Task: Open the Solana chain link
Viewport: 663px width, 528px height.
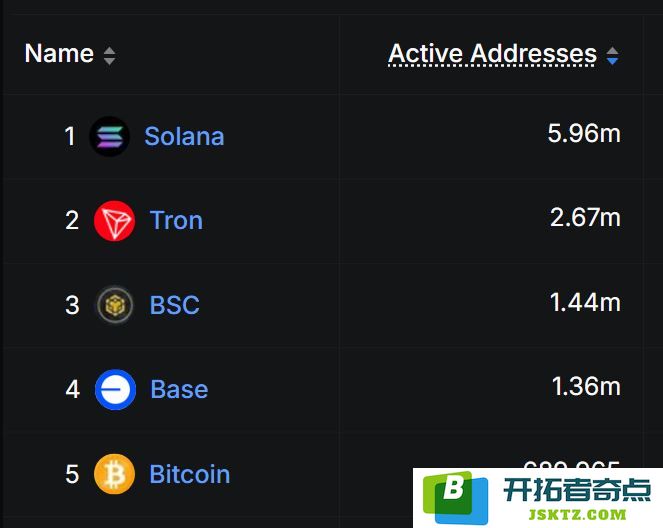Action: pyautogui.click(x=184, y=137)
